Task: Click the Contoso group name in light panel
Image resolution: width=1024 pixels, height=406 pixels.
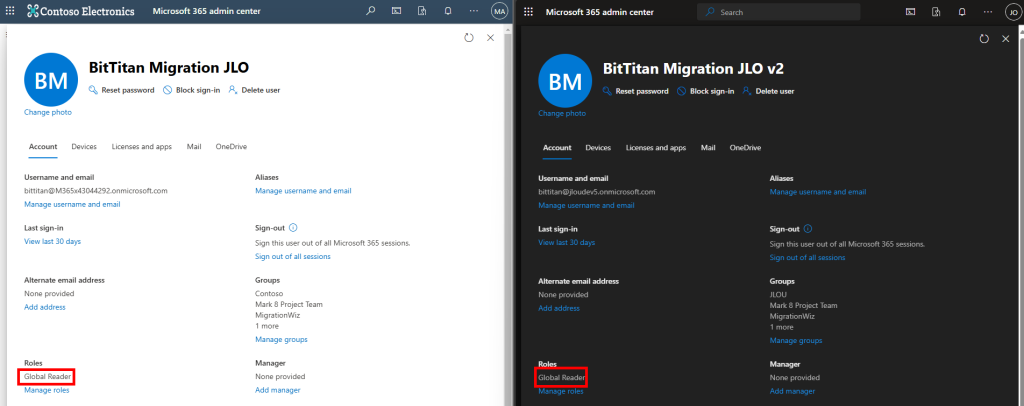Action: pos(268,294)
